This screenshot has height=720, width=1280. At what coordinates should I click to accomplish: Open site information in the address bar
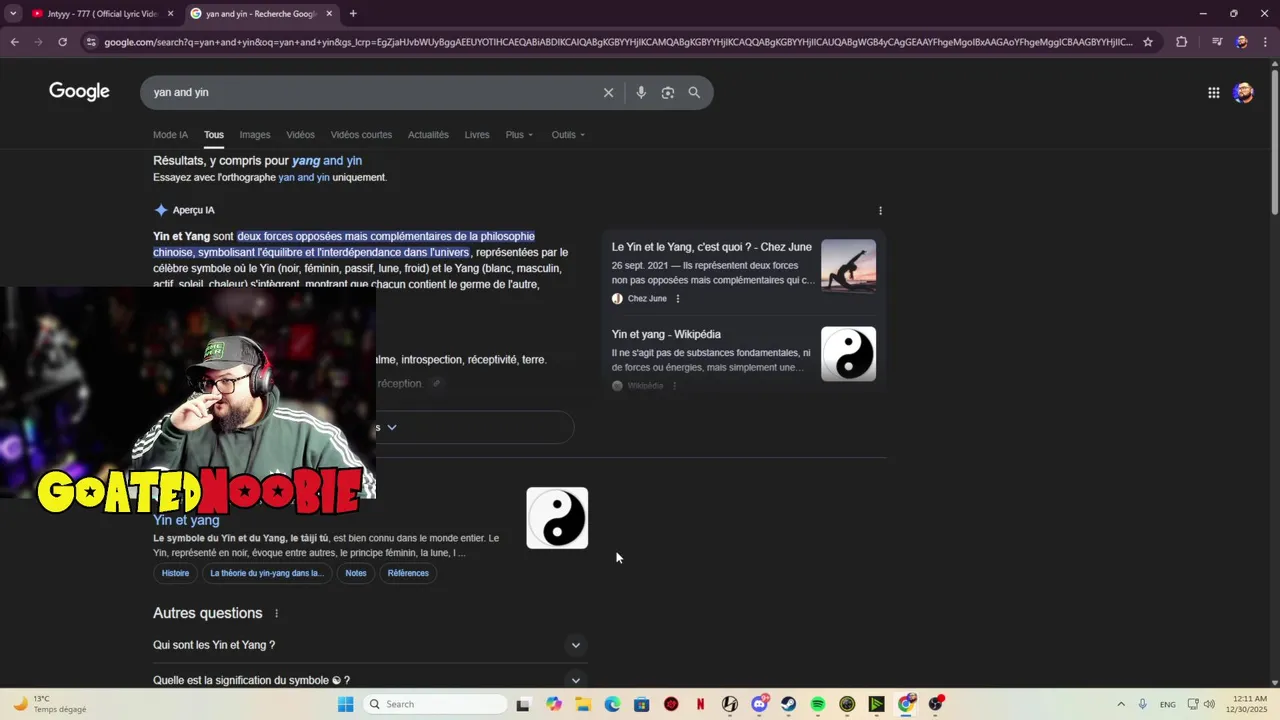click(x=91, y=42)
